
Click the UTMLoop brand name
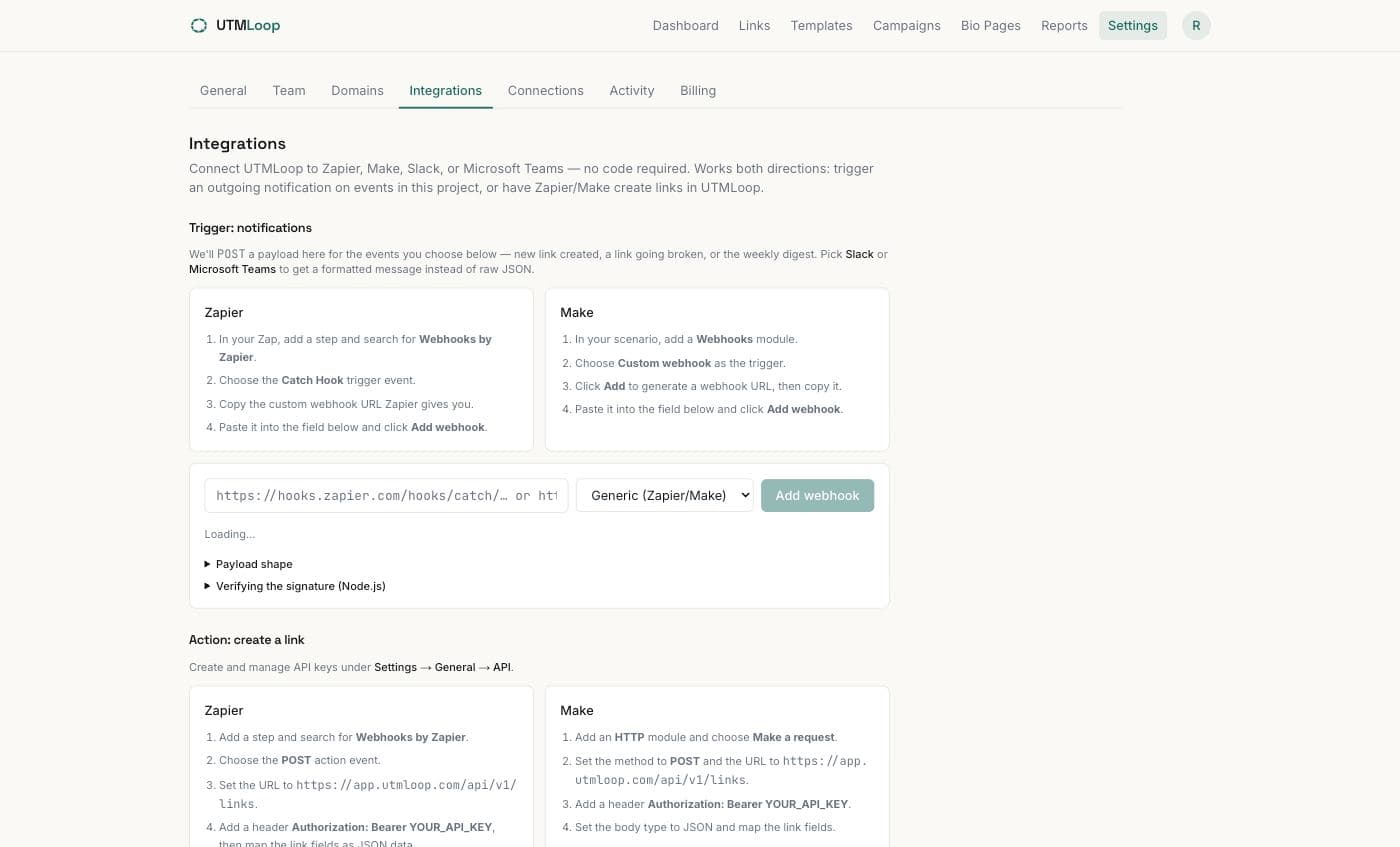[248, 26]
